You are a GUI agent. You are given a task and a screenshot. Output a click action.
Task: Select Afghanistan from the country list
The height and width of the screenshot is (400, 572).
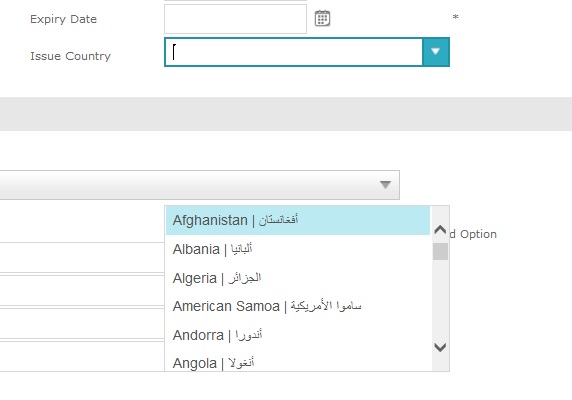298,220
